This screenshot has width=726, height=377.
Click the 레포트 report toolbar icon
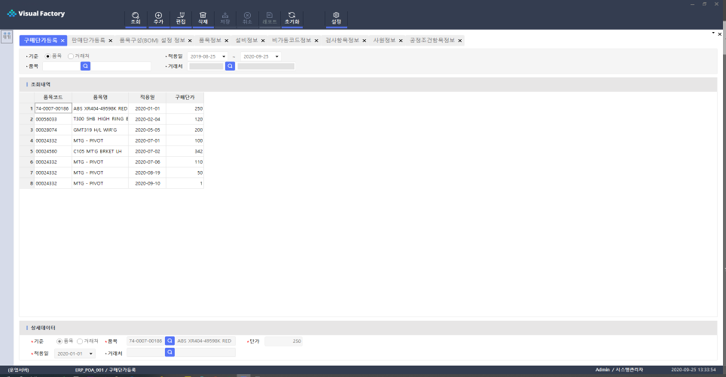269,18
